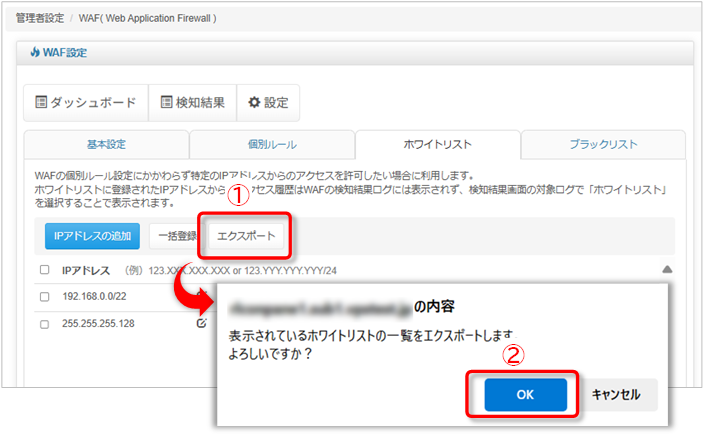Tick the IPアドレス header select-all checkbox
The height and width of the screenshot is (438, 705).
click(x=45, y=269)
